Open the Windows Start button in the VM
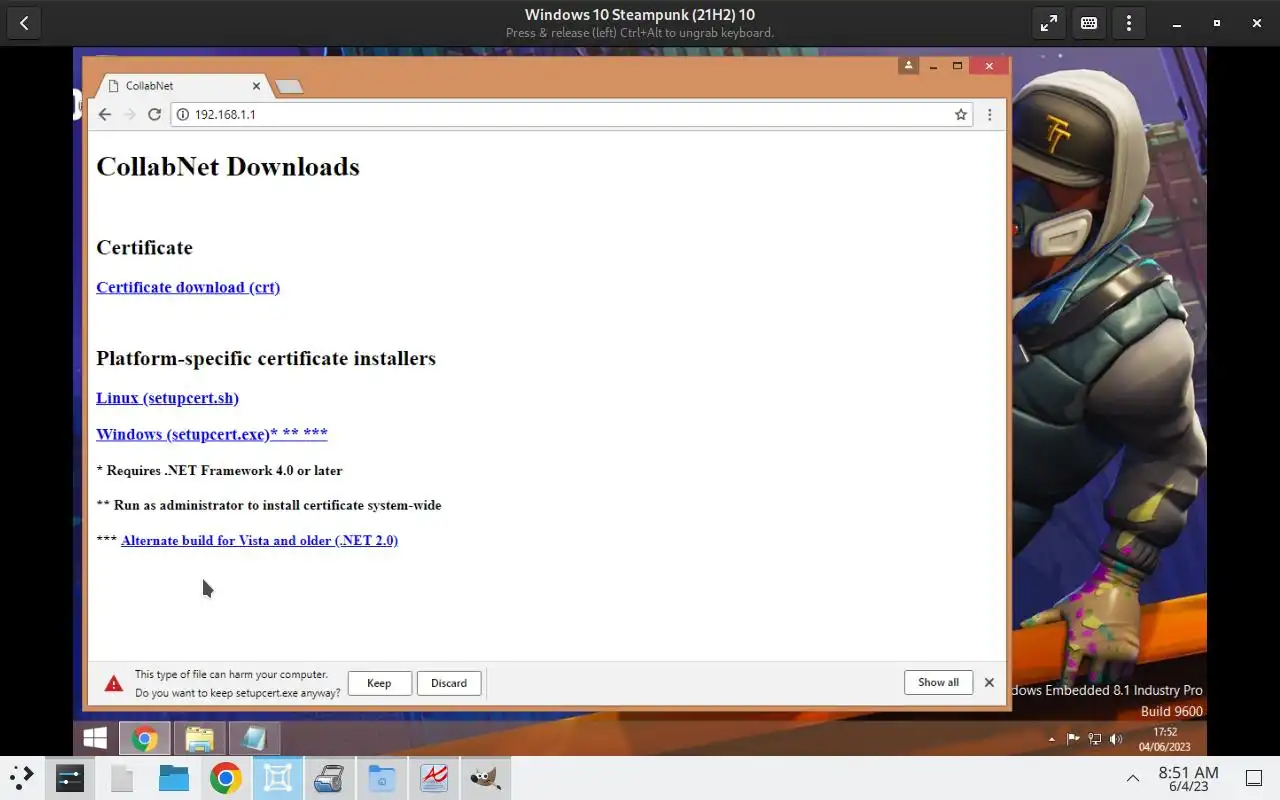The height and width of the screenshot is (800, 1280). [x=95, y=739]
